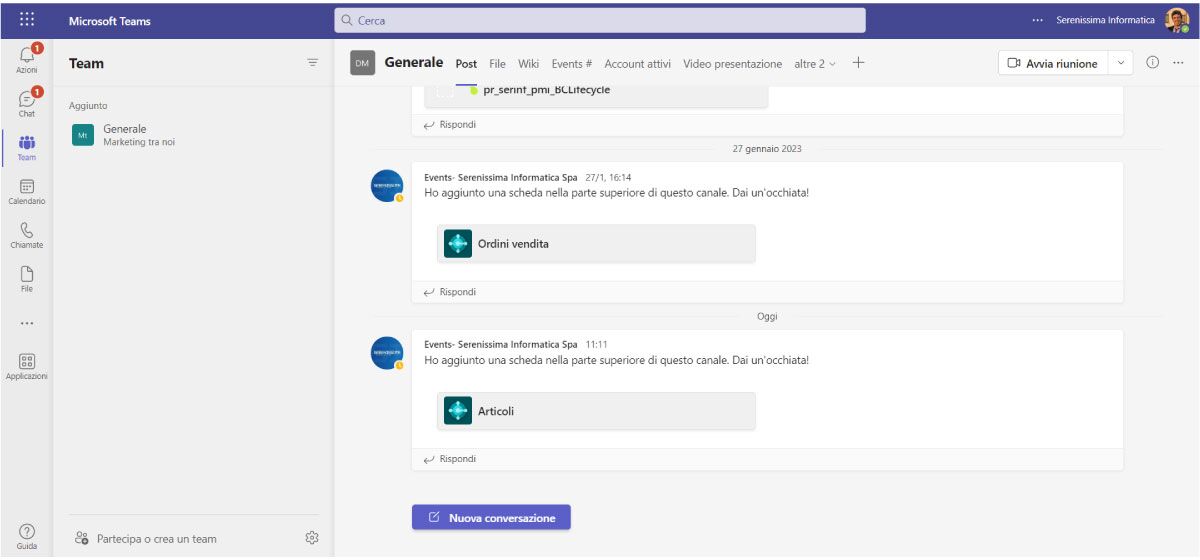Image resolution: width=1200 pixels, height=560 pixels.
Task: Switch to the Post tab
Action: point(466,64)
